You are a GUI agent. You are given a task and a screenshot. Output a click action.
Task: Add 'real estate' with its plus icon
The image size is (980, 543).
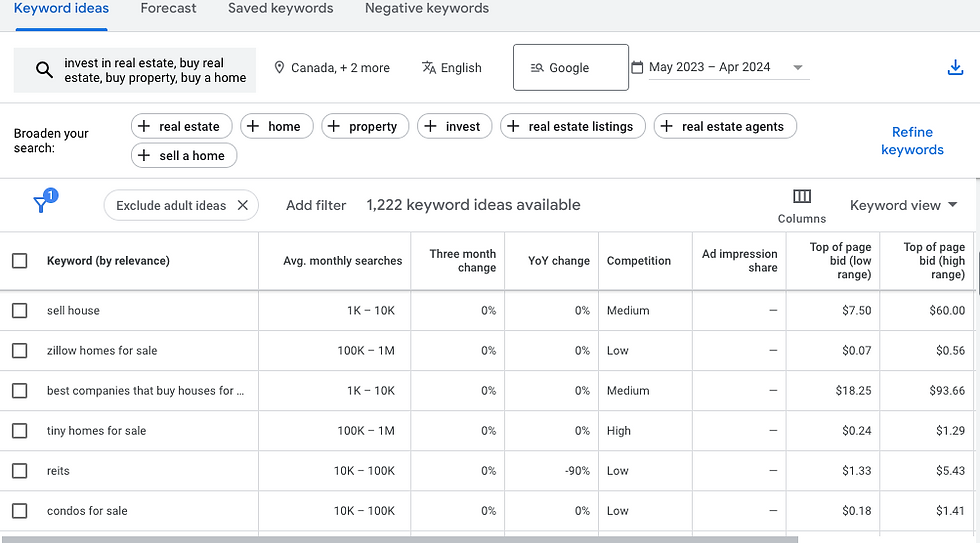coord(144,126)
